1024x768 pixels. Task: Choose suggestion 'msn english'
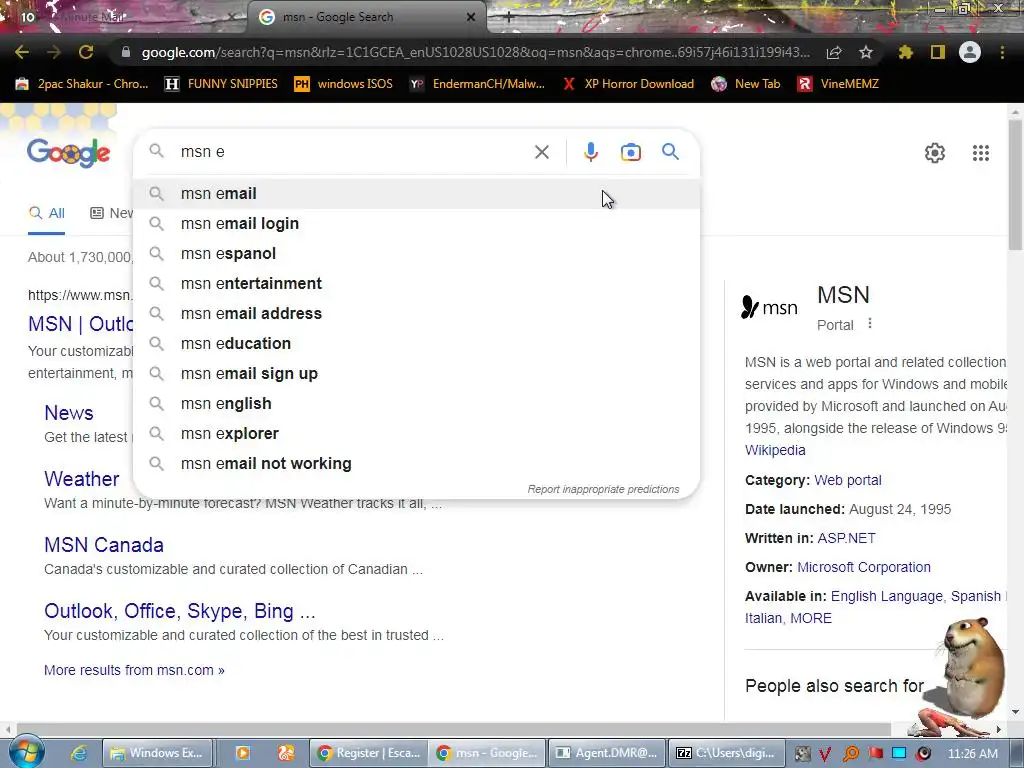click(x=416, y=404)
